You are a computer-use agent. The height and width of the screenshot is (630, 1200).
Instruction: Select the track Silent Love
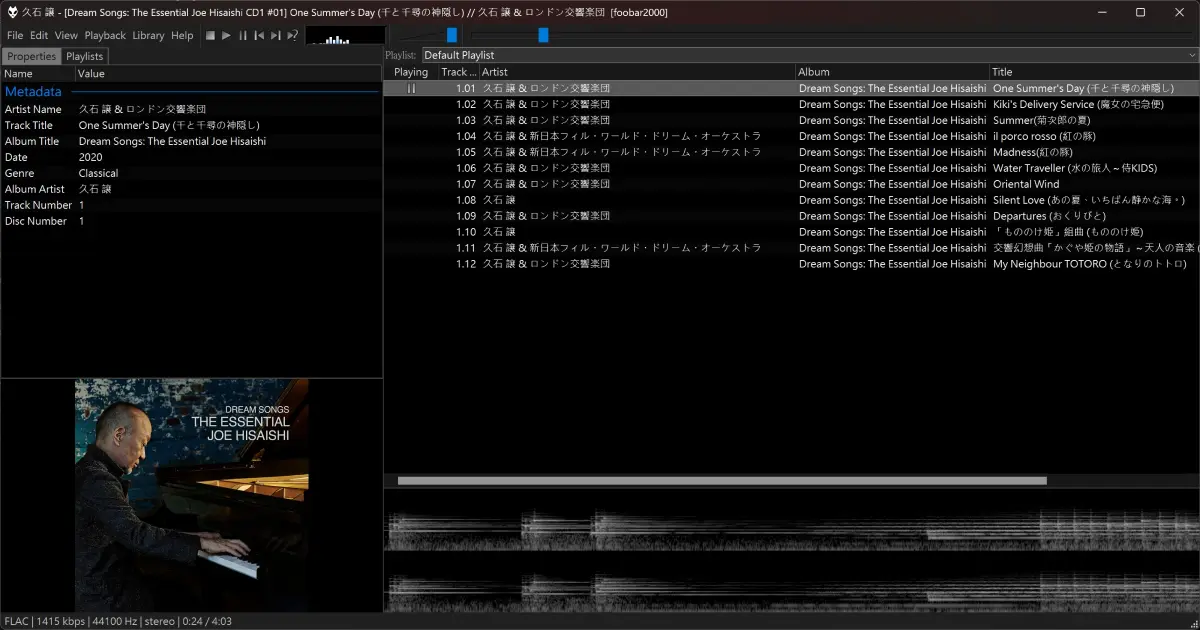[792, 200]
